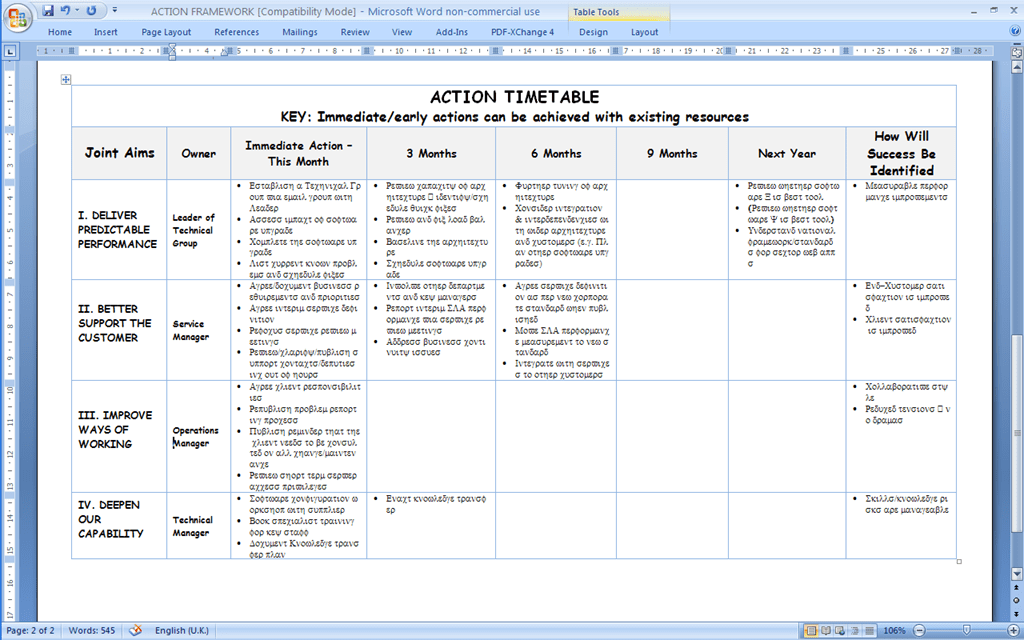Switch to Full Screen Reading view
The image size is (1024, 640).
coord(825,631)
